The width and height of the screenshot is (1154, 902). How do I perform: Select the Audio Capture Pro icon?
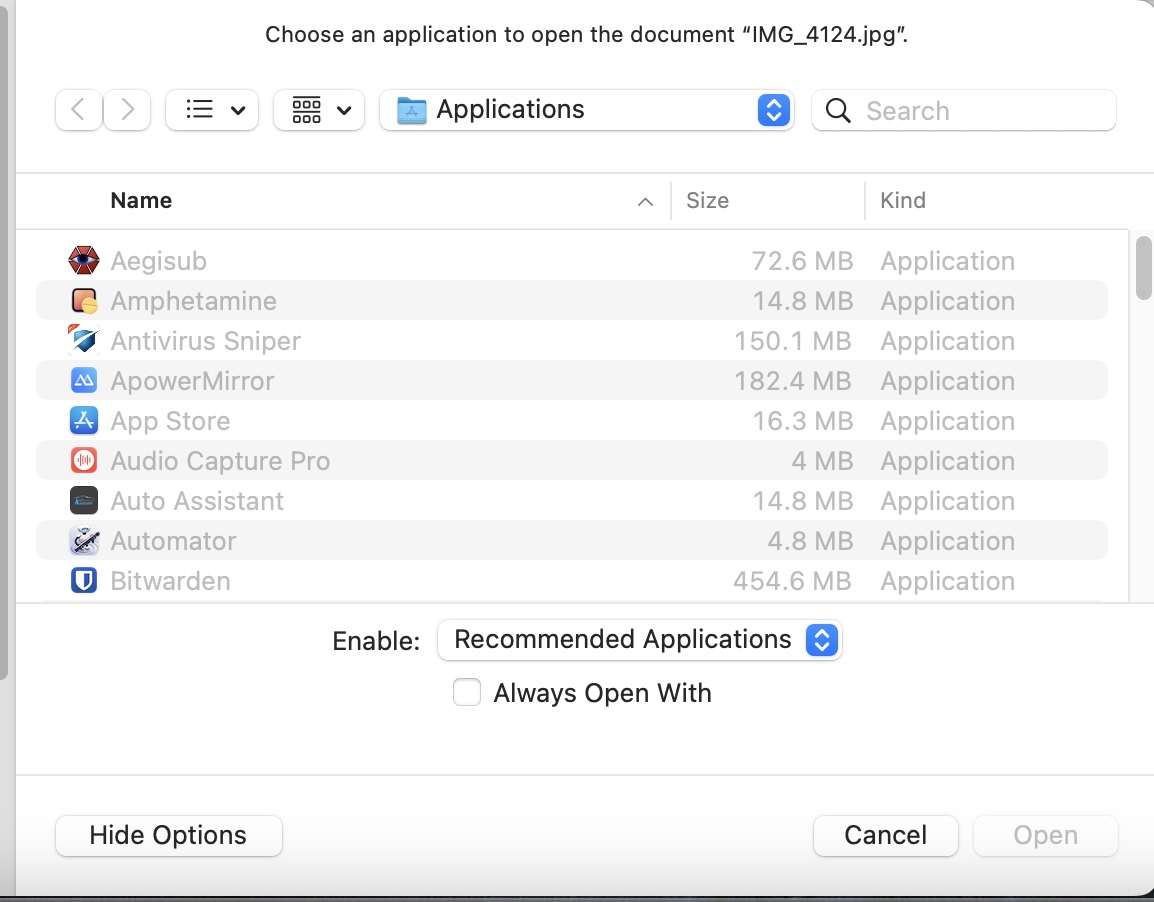[84, 461]
